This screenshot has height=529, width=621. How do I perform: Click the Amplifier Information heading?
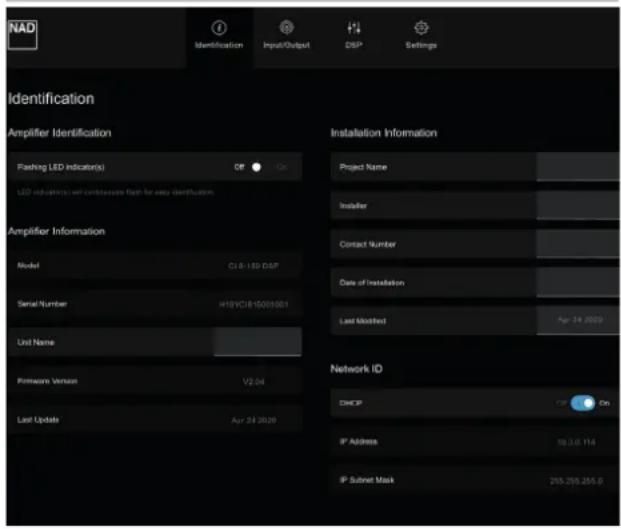[x=57, y=231]
